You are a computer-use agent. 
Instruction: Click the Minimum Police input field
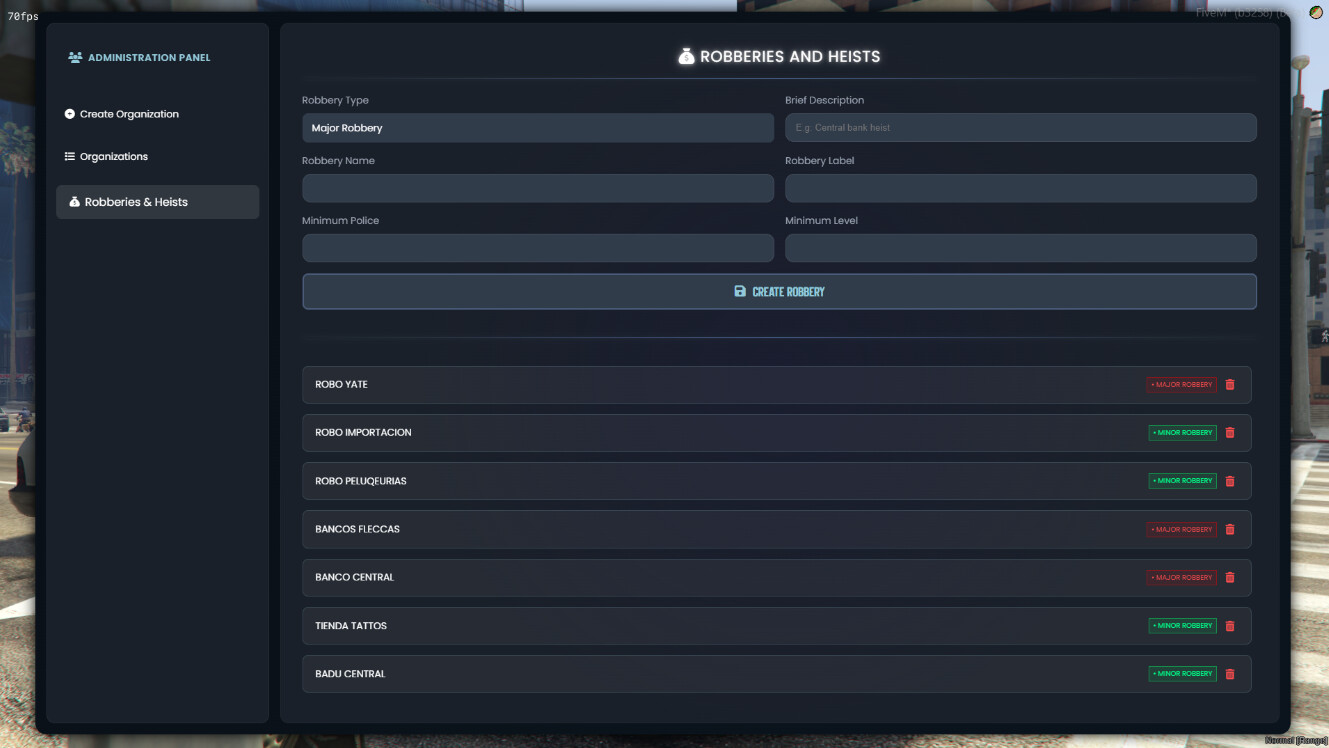click(x=538, y=247)
